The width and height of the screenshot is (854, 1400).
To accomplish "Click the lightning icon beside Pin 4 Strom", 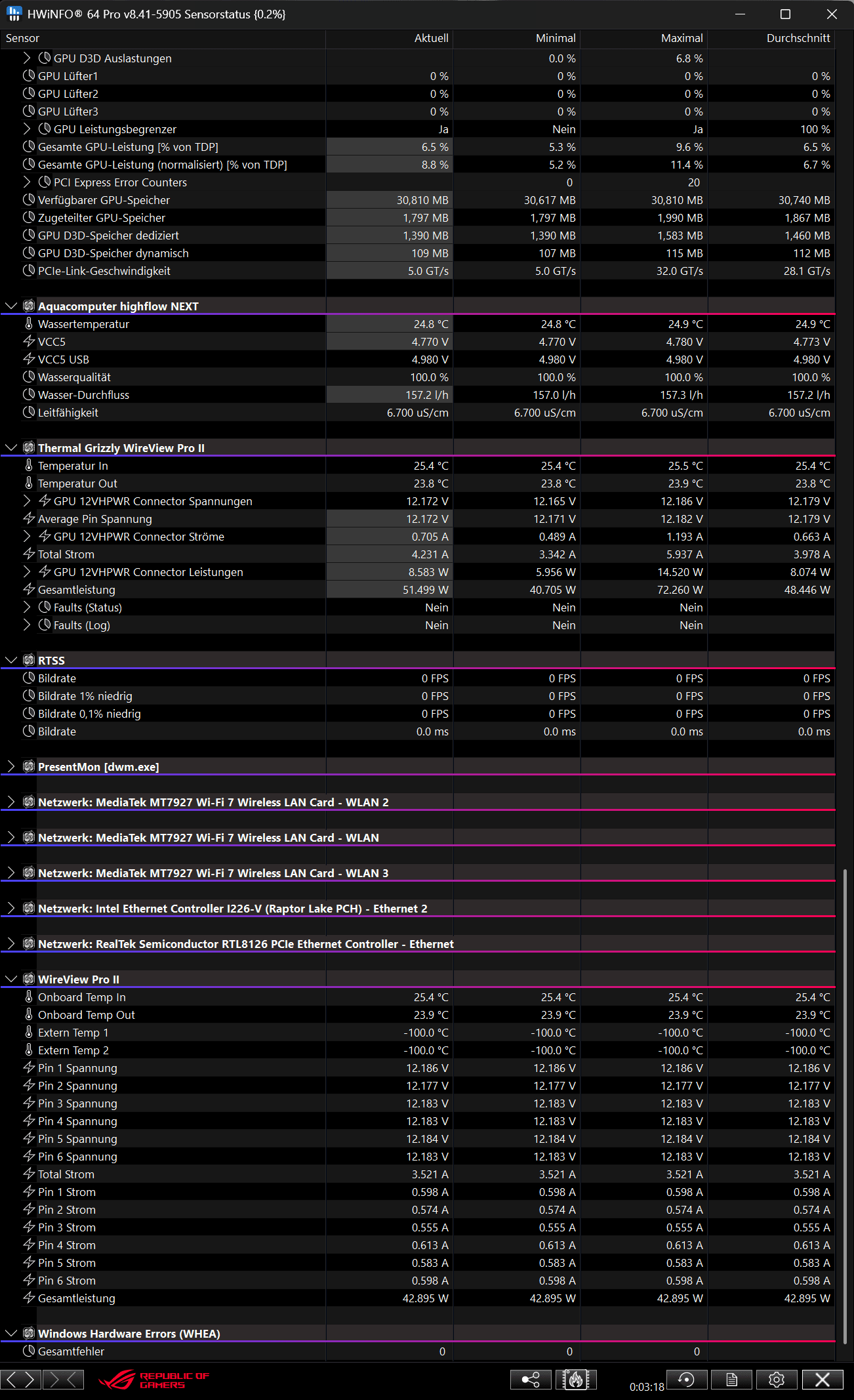I will tap(29, 1245).
